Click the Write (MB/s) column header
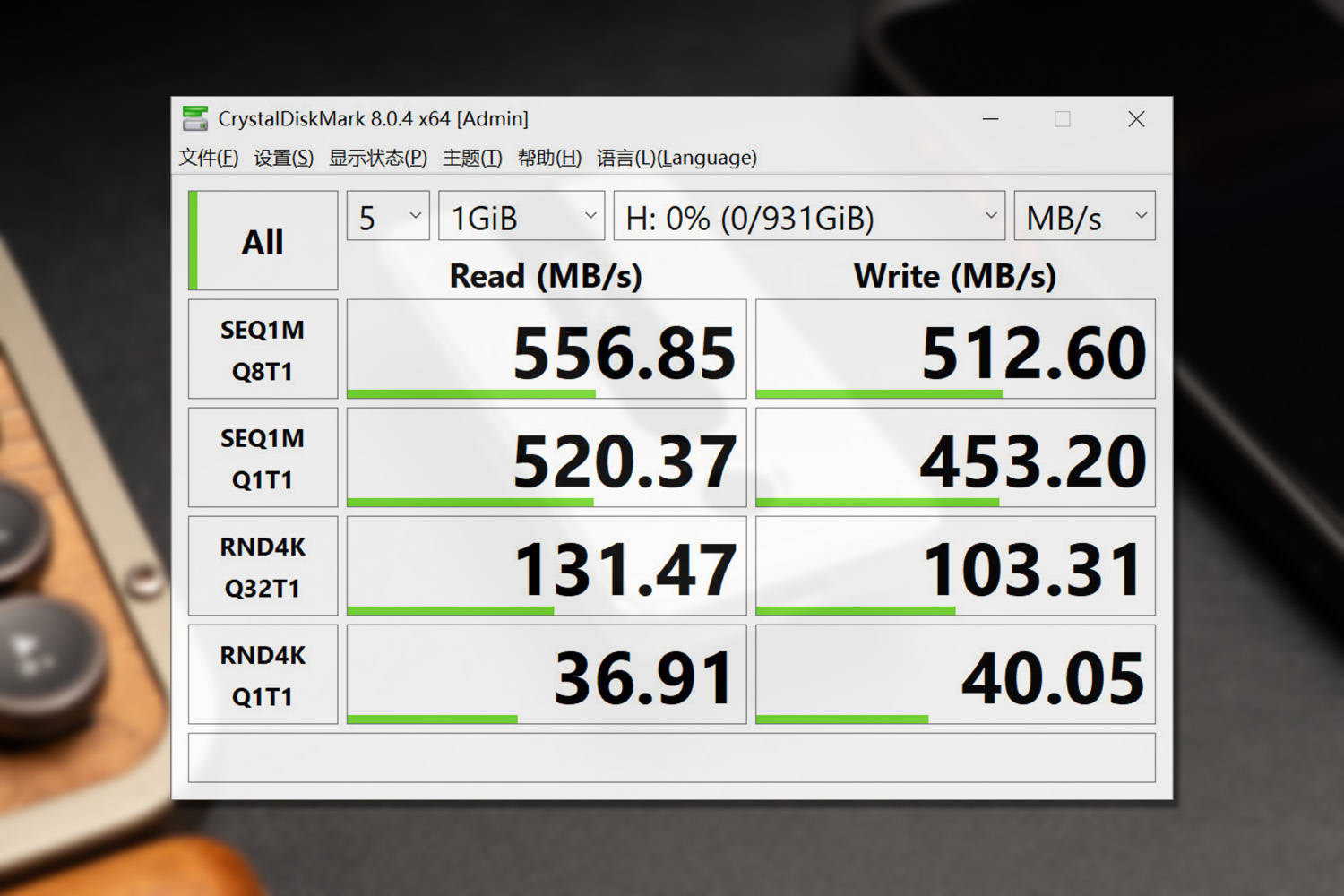Viewport: 1344px width, 896px height. 955,276
